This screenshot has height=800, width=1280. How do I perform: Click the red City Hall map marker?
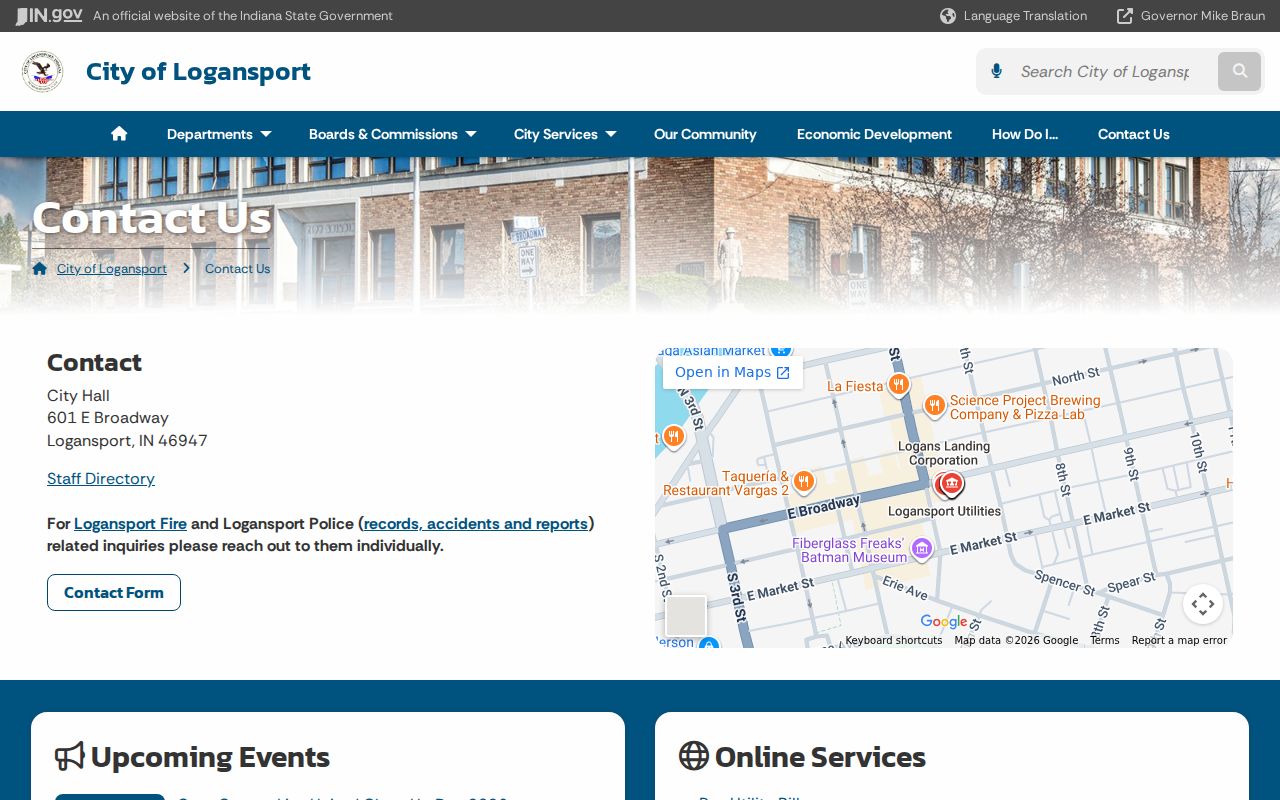click(950, 485)
